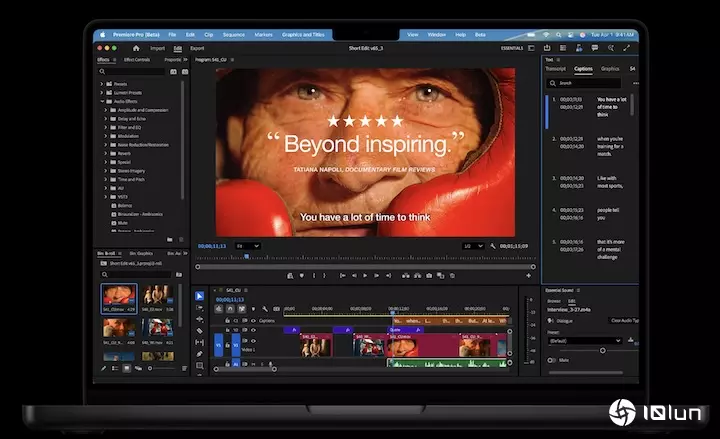The width and height of the screenshot is (720, 439).
Task: Expand the Presets folder in Effects
Action: [x=103, y=84]
